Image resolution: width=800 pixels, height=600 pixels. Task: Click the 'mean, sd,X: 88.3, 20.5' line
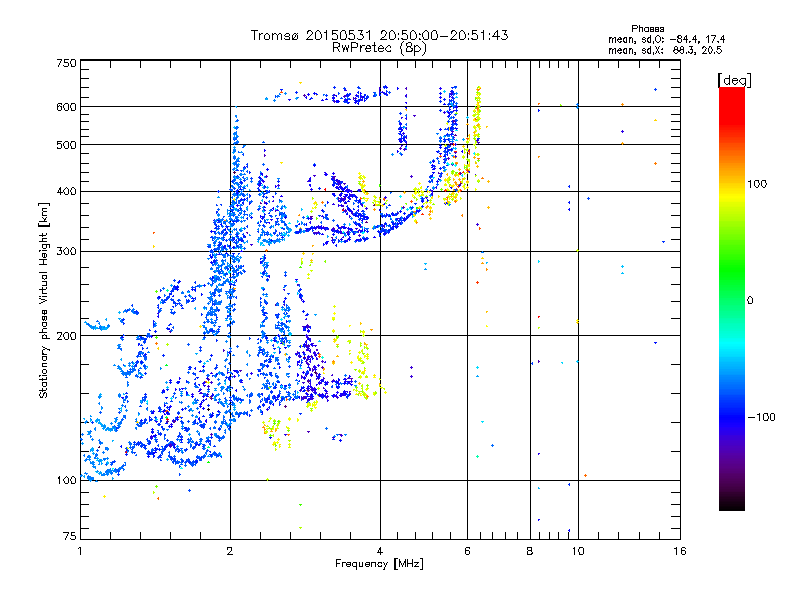pyautogui.click(x=665, y=50)
